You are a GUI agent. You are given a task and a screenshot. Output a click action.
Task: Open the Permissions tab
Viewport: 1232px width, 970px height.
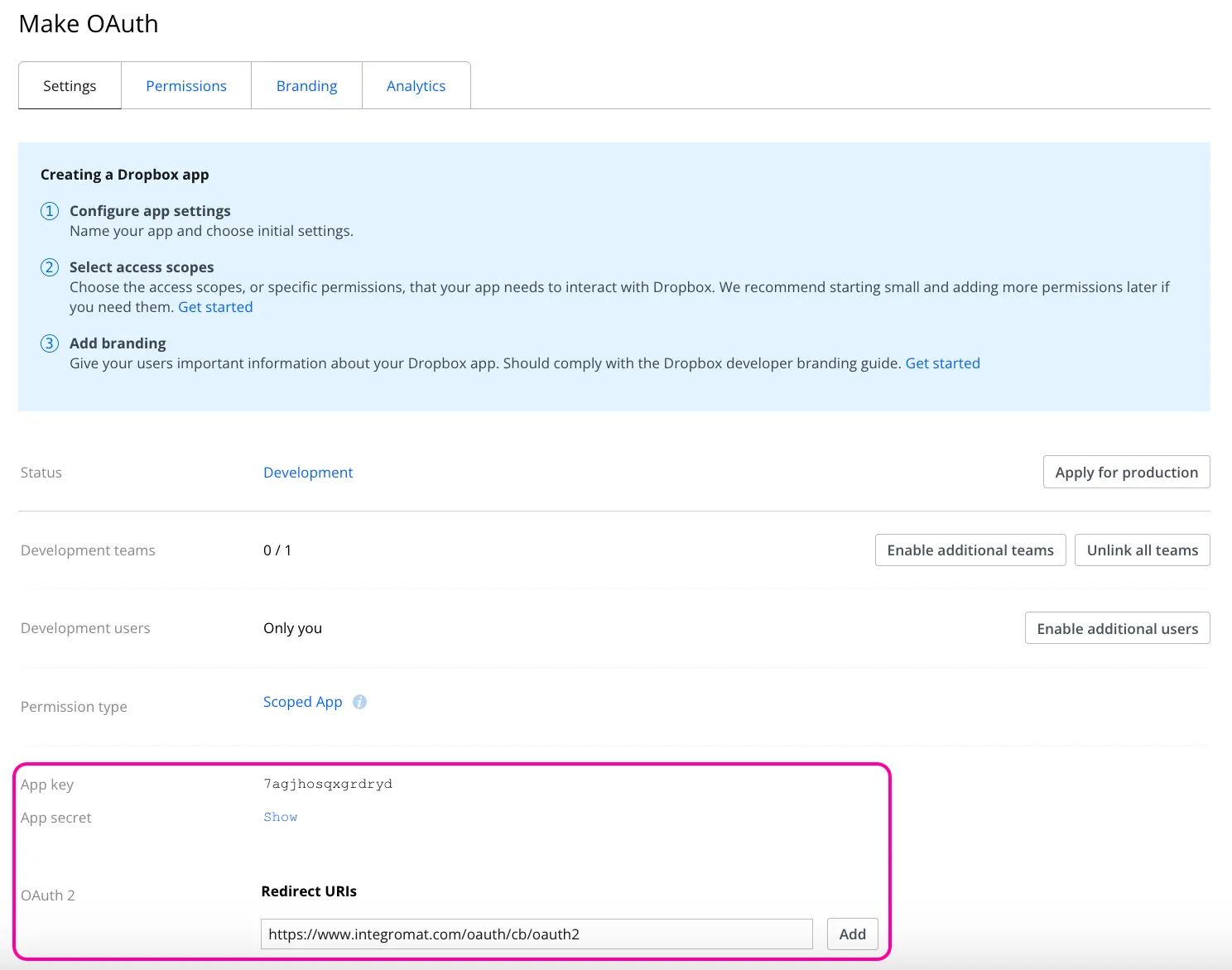[x=186, y=85]
